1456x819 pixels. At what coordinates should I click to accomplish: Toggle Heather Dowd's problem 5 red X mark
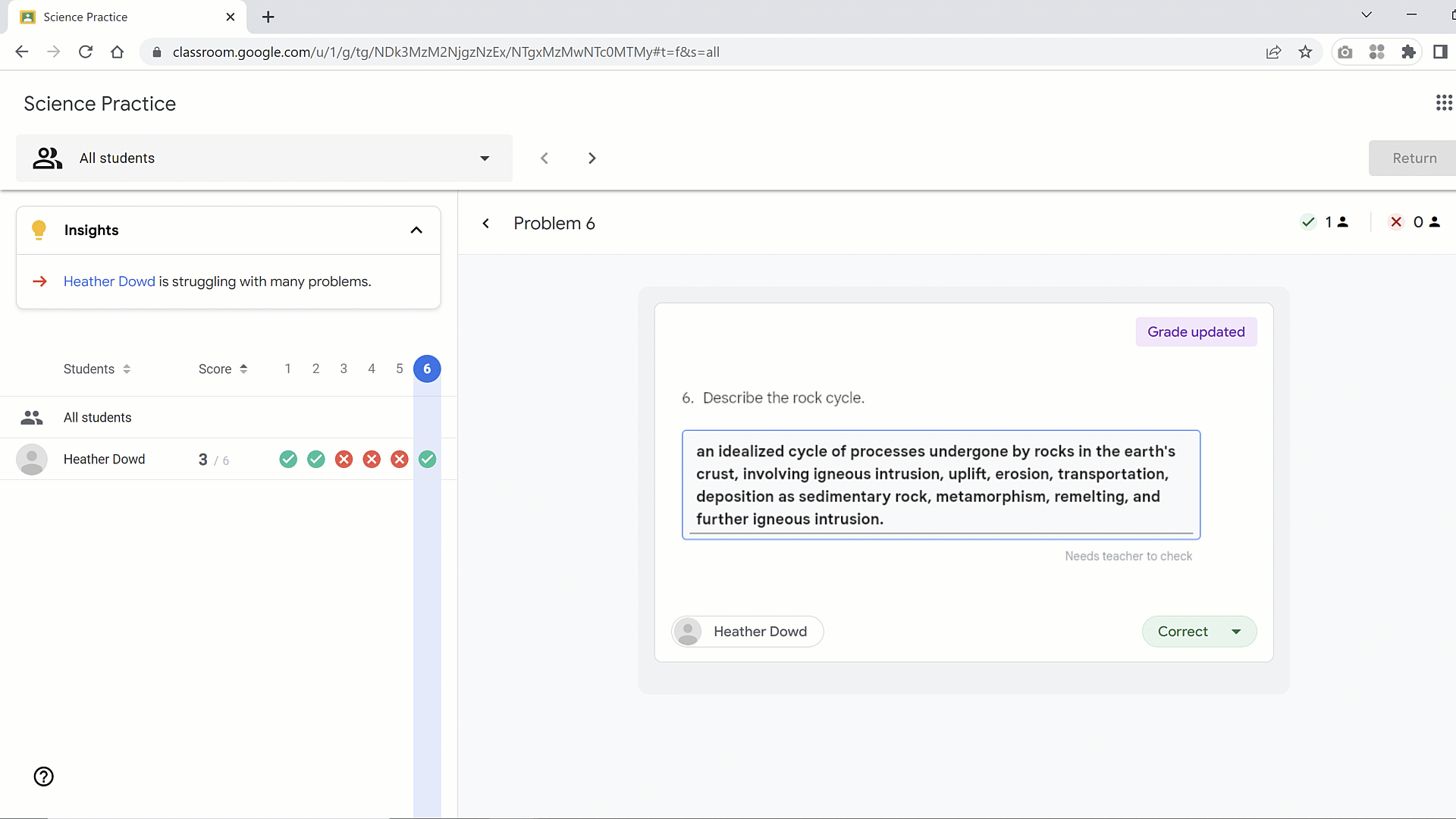click(400, 460)
